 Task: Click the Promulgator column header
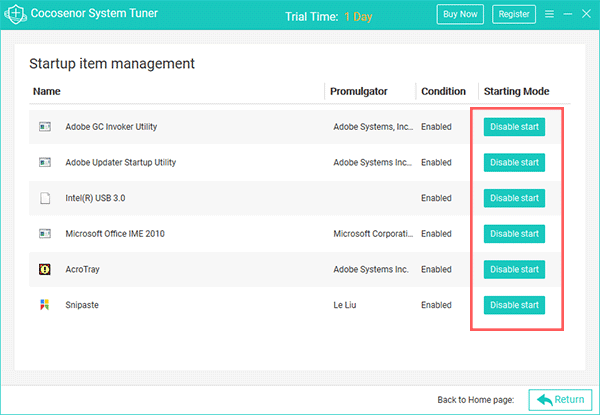click(359, 91)
